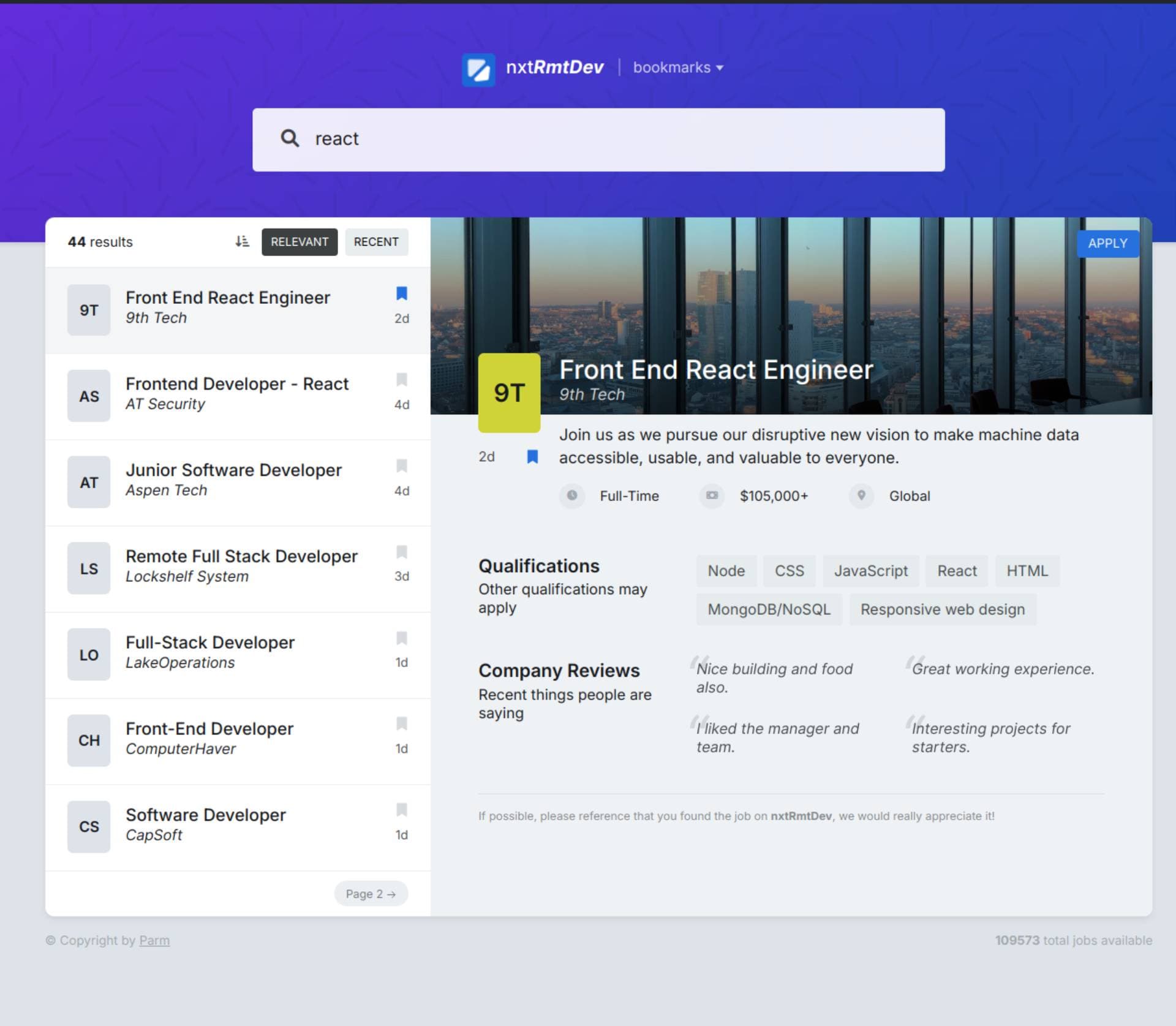1176x1026 pixels.
Task: Click the LS company badge
Action: pos(89,568)
